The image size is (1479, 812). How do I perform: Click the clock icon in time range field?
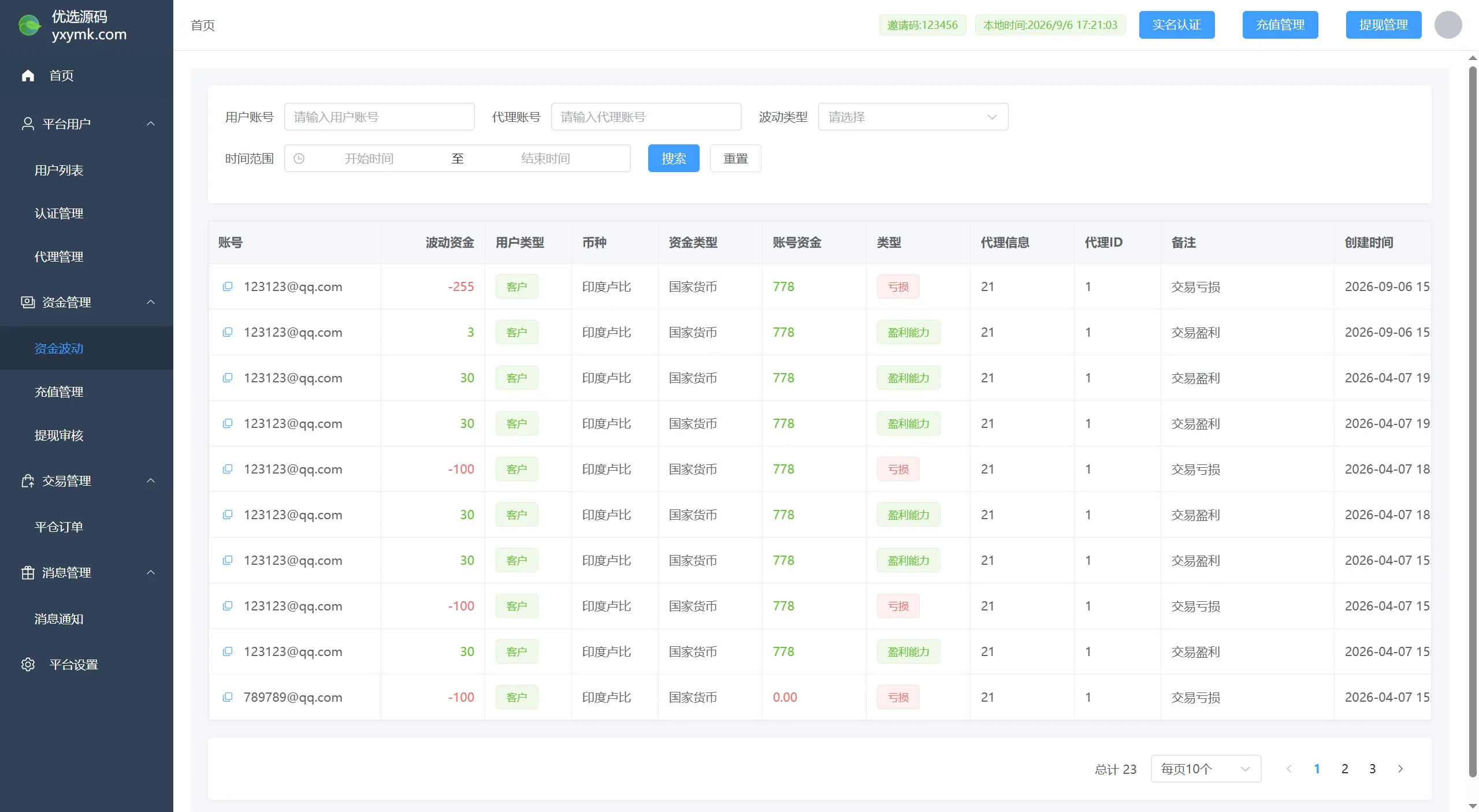click(299, 158)
